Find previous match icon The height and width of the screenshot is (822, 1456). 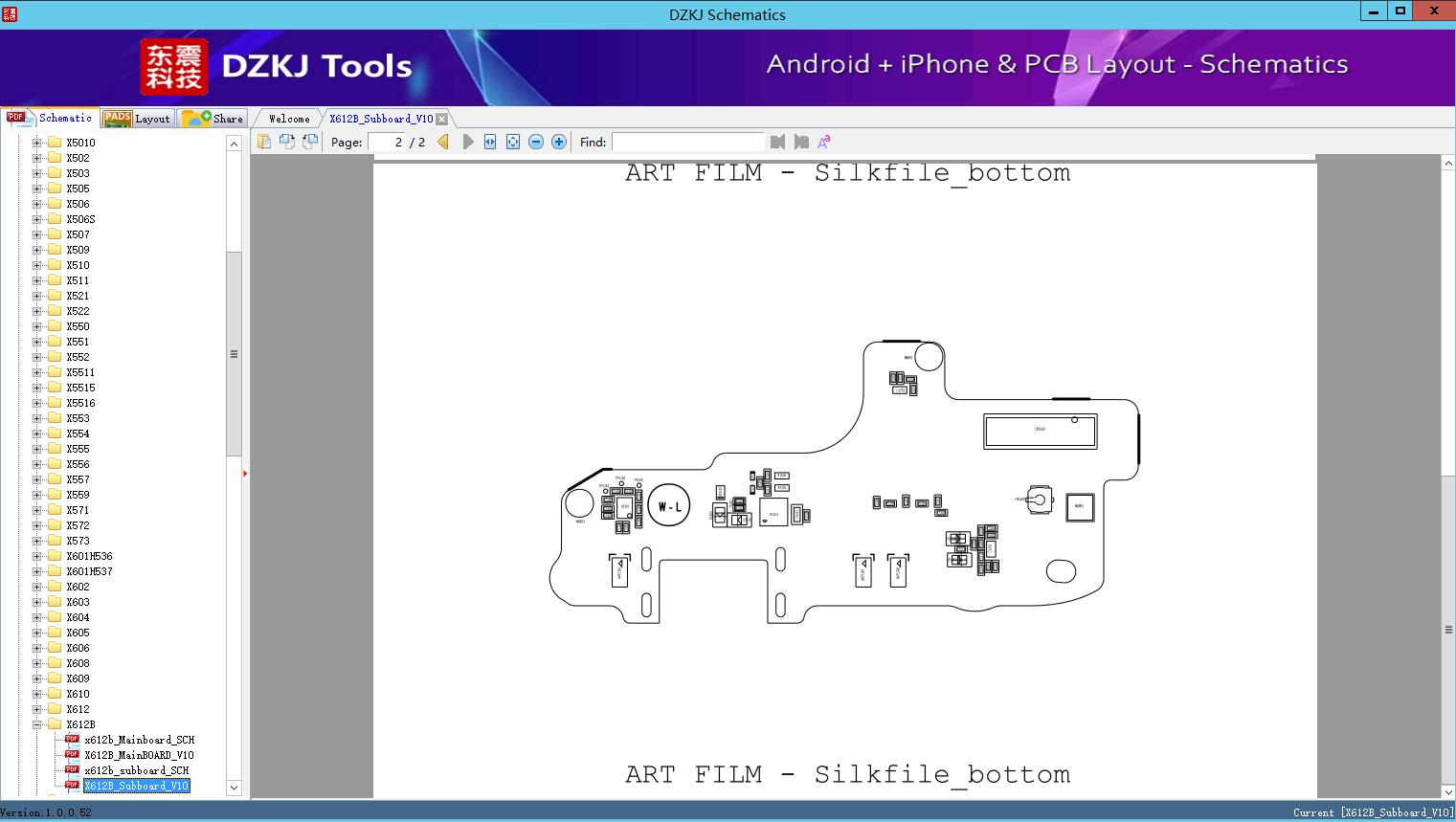(x=777, y=142)
